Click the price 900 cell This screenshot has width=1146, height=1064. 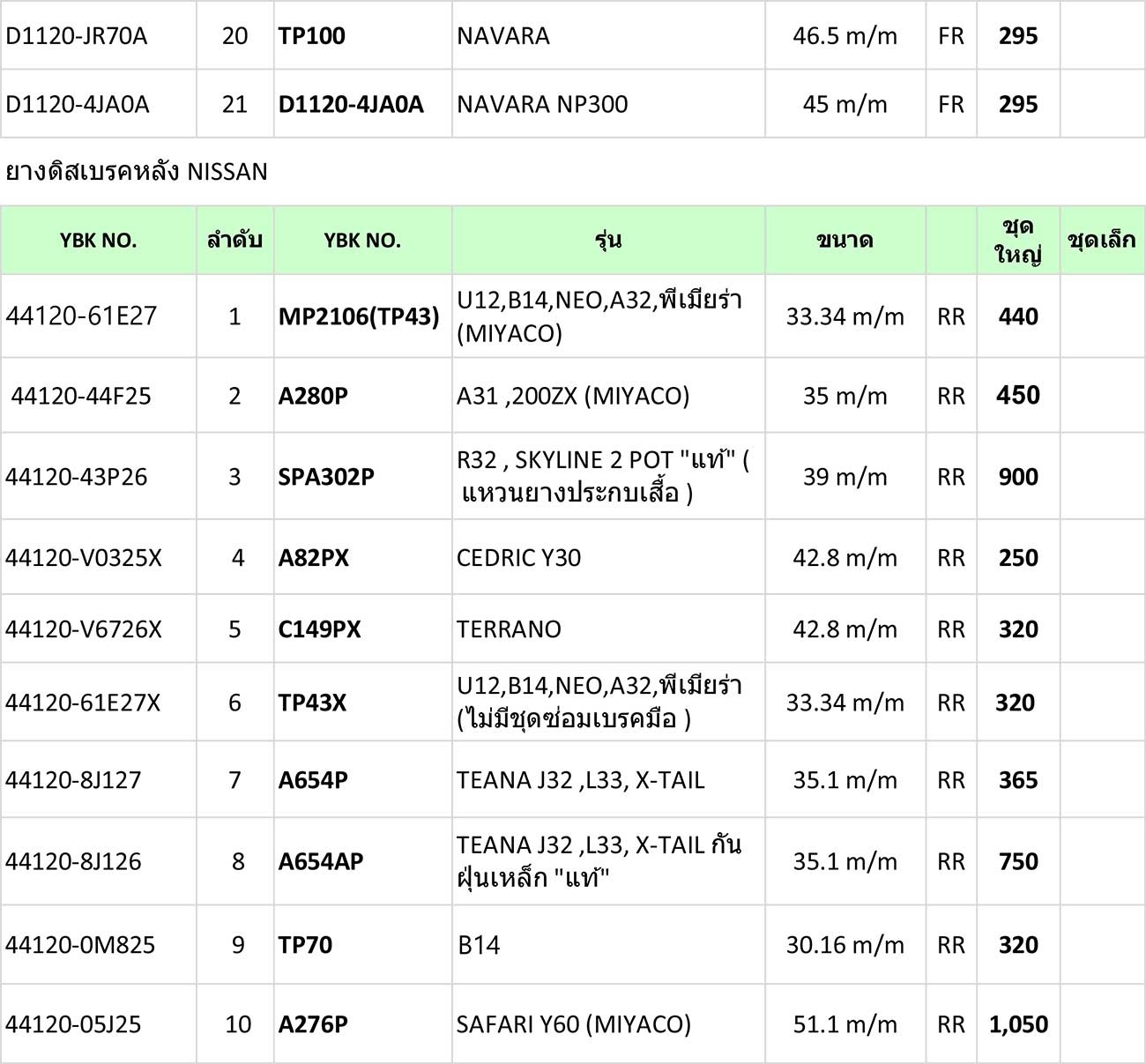(x=1018, y=476)
